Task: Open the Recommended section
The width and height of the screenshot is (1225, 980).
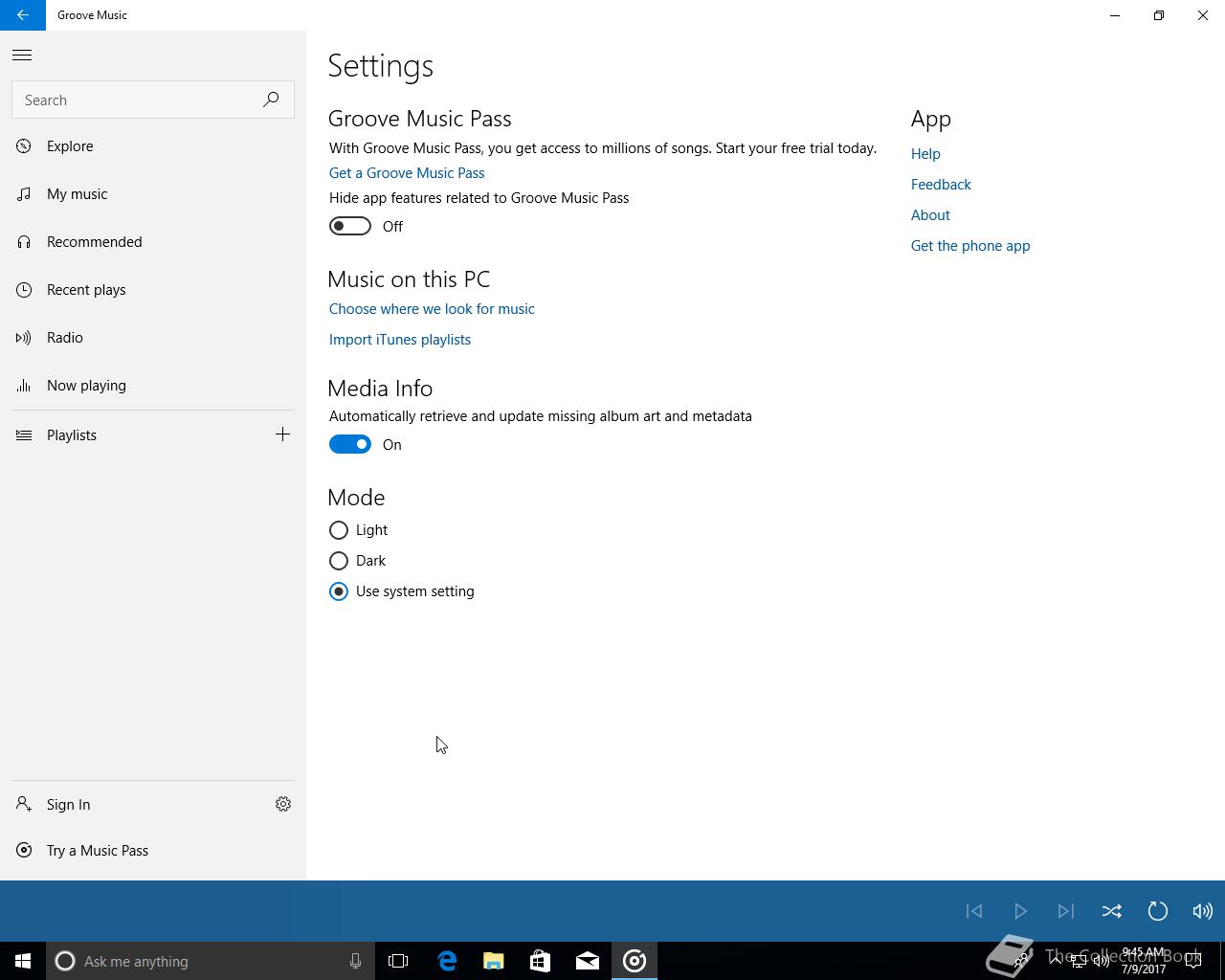Action: pos(153,242)
